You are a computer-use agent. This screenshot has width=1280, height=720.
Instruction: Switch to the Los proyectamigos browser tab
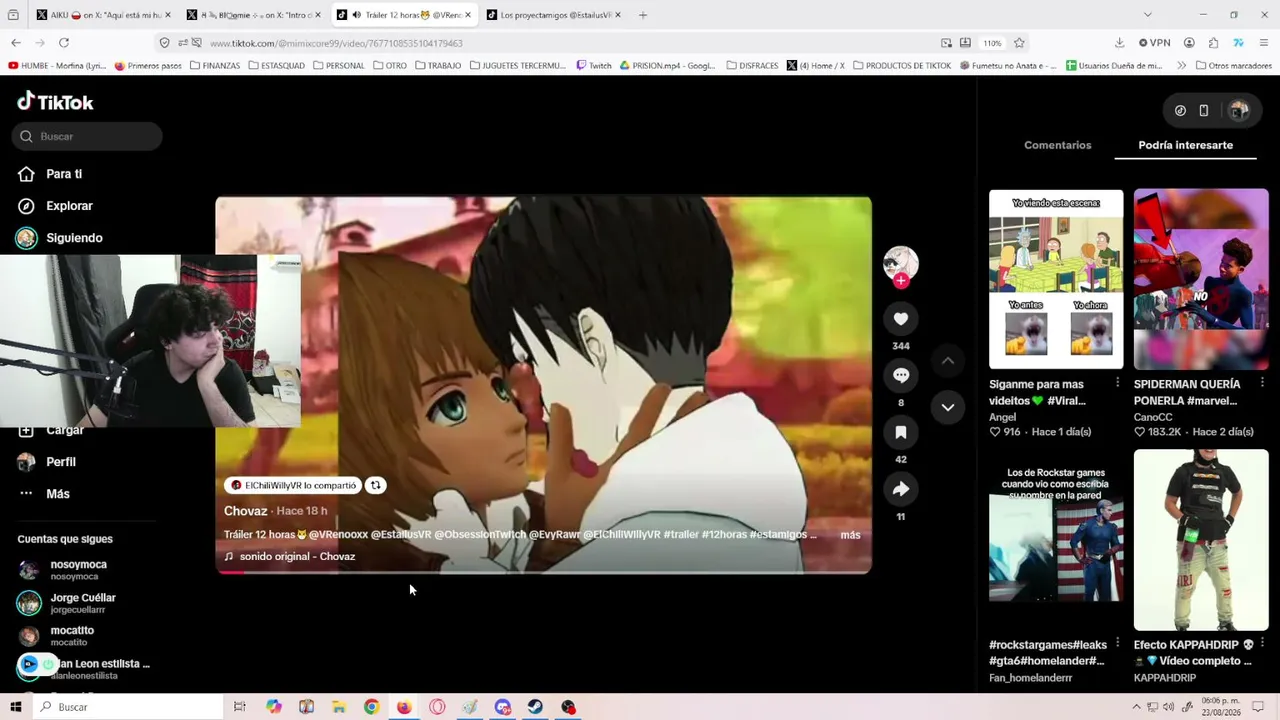(555, 15)
